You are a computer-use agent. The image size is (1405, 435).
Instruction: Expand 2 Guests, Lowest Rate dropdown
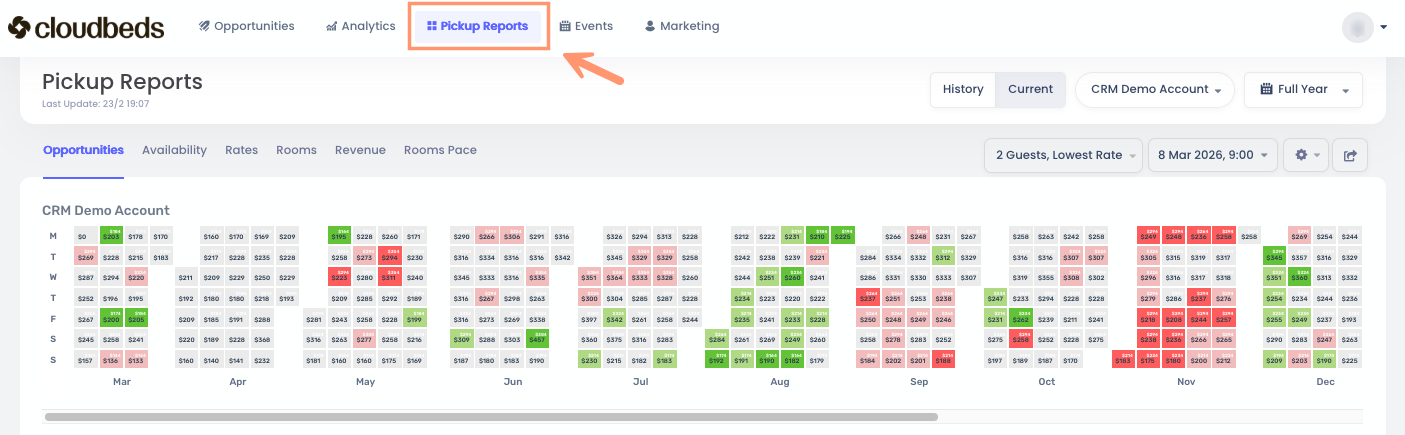[1064, 155]
